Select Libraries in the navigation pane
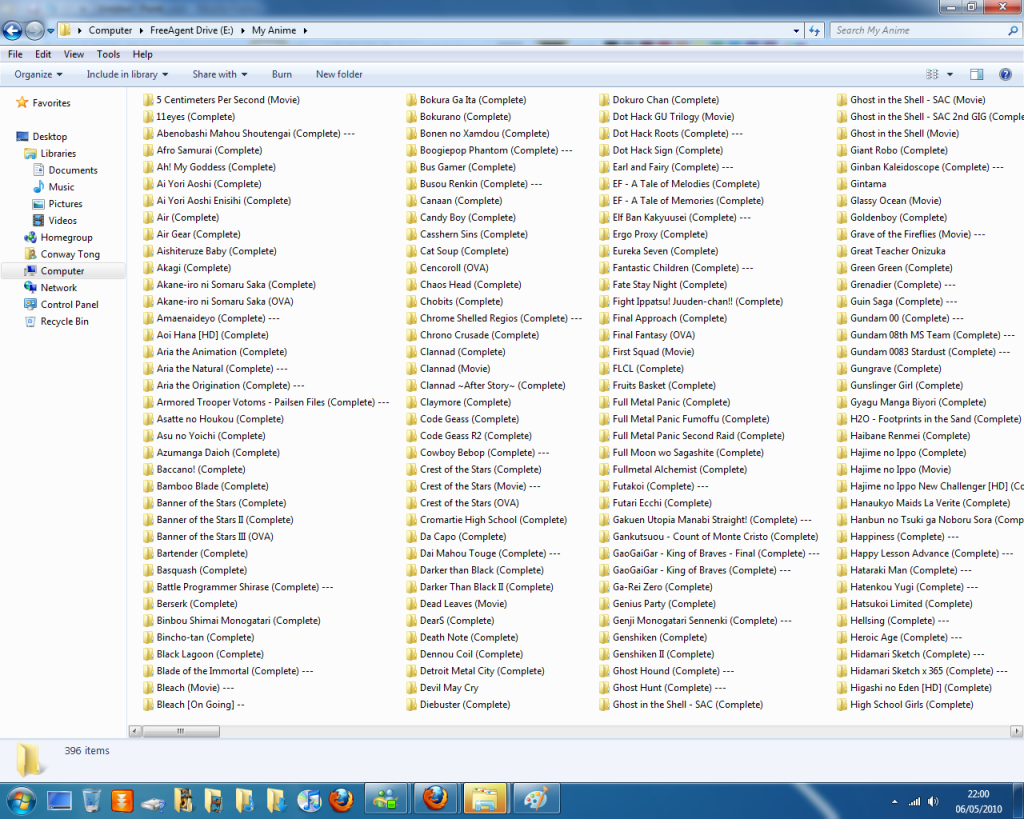1024x819 pixels. [x=50, y=153]
